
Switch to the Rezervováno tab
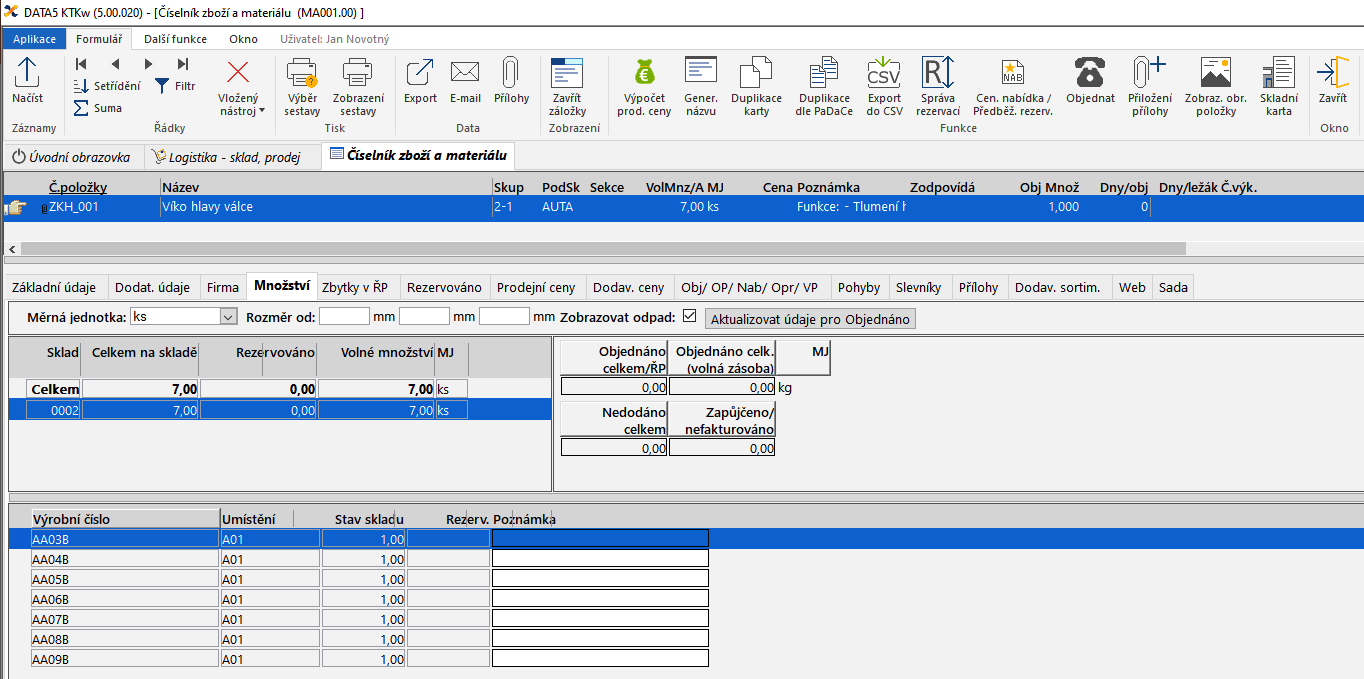(443, 287)
